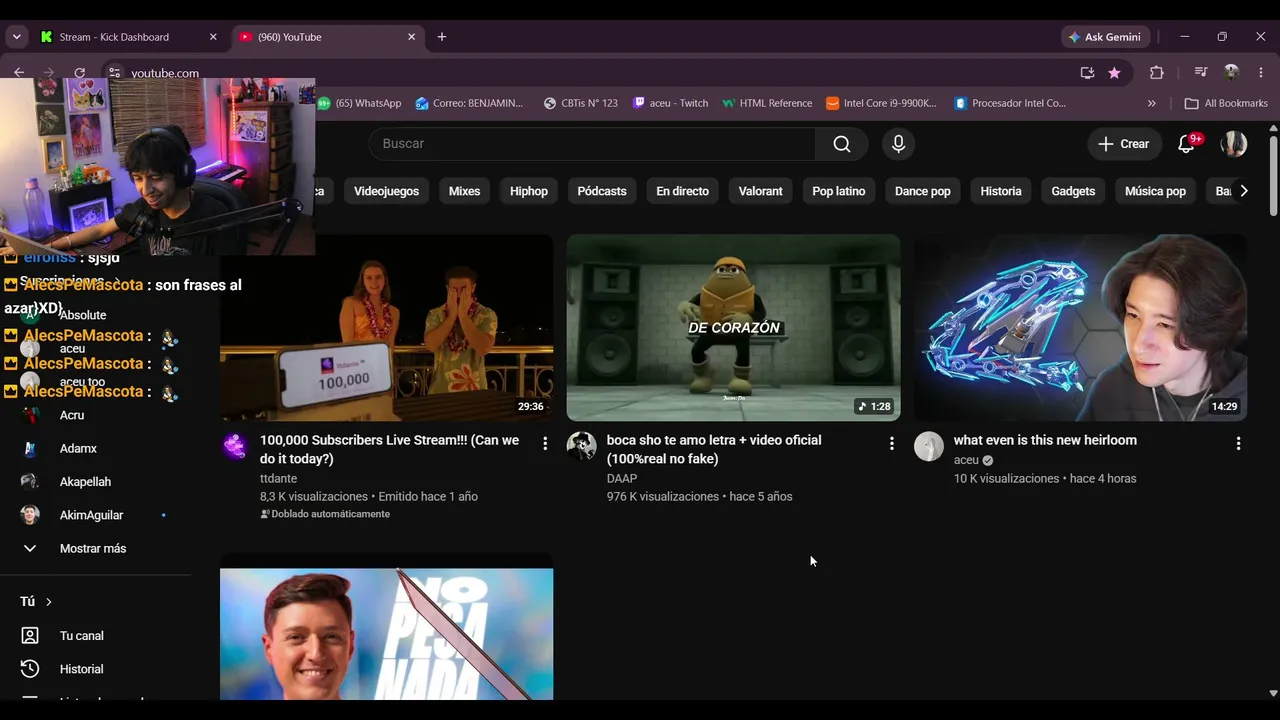The height and width of the screenshot is (720, 1280).
Task: Play the new heirloom video thumbnail
Action: [1080, 328]
